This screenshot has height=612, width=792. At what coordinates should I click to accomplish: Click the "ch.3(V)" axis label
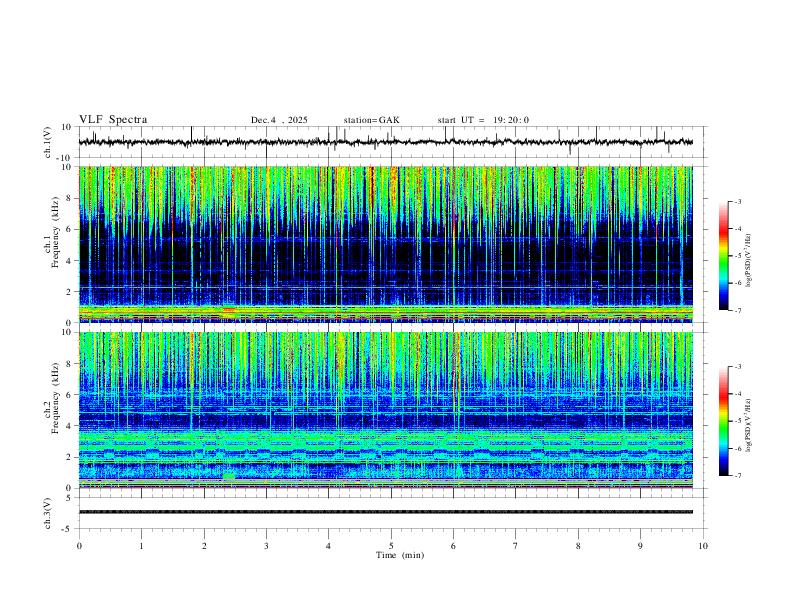pyautogui.click(x=48, y=513)
